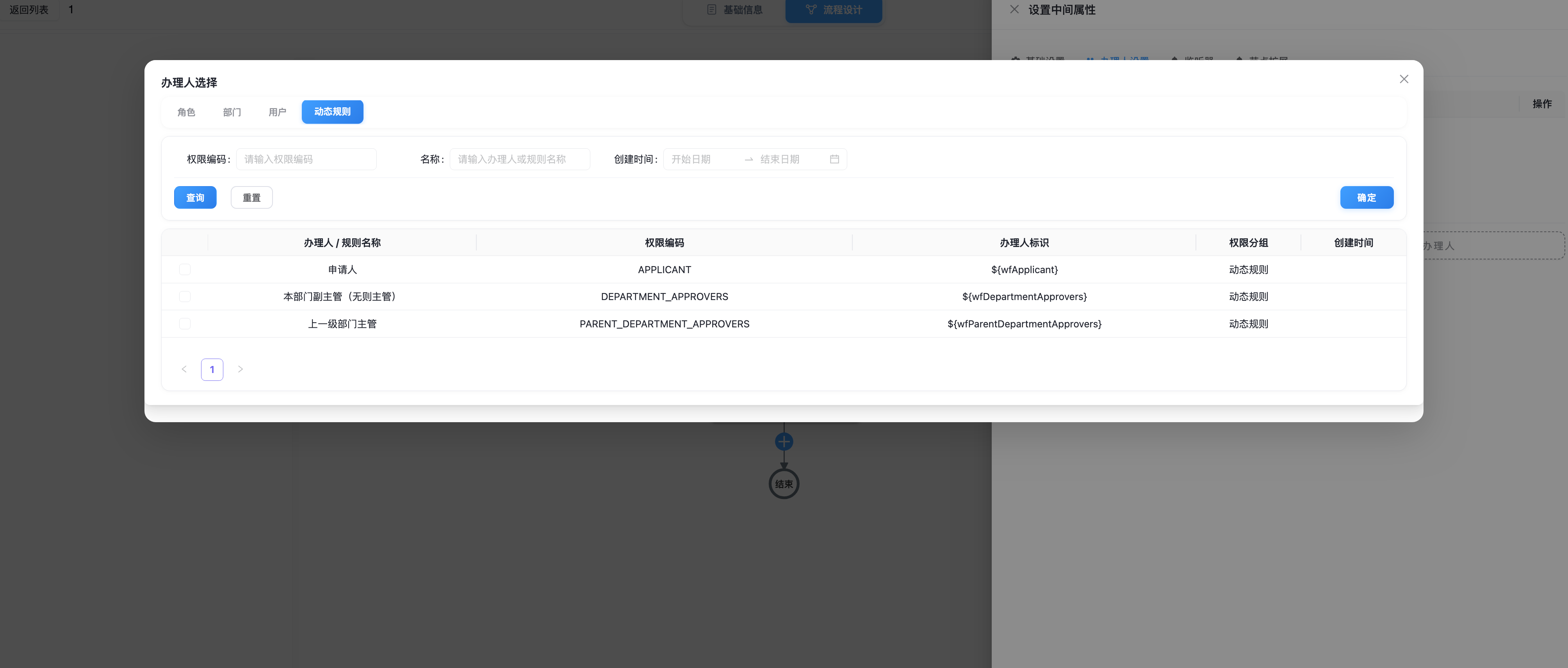The width and height of the screenshot is (1568, 668).
Task: Switch to the 角色 tab
Action: pos(186,112)
